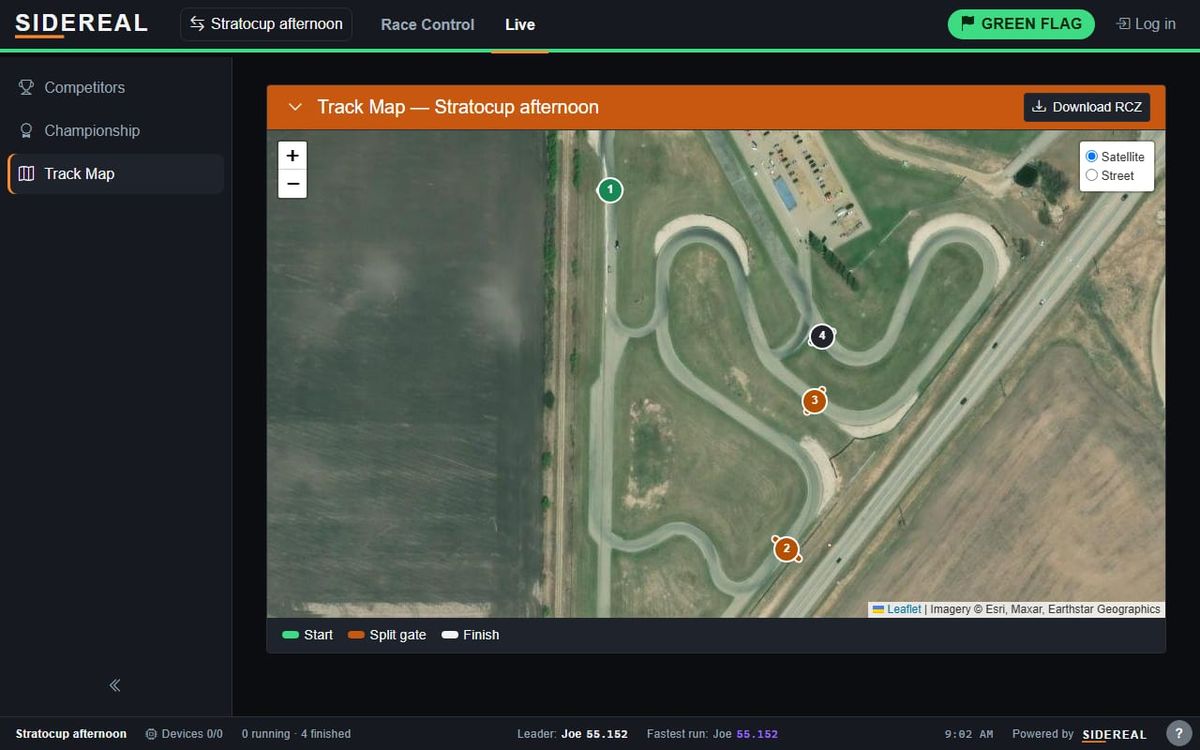Select Track Map in the sidebar
The image size is (1200, 750).
[x=115, y=173]
